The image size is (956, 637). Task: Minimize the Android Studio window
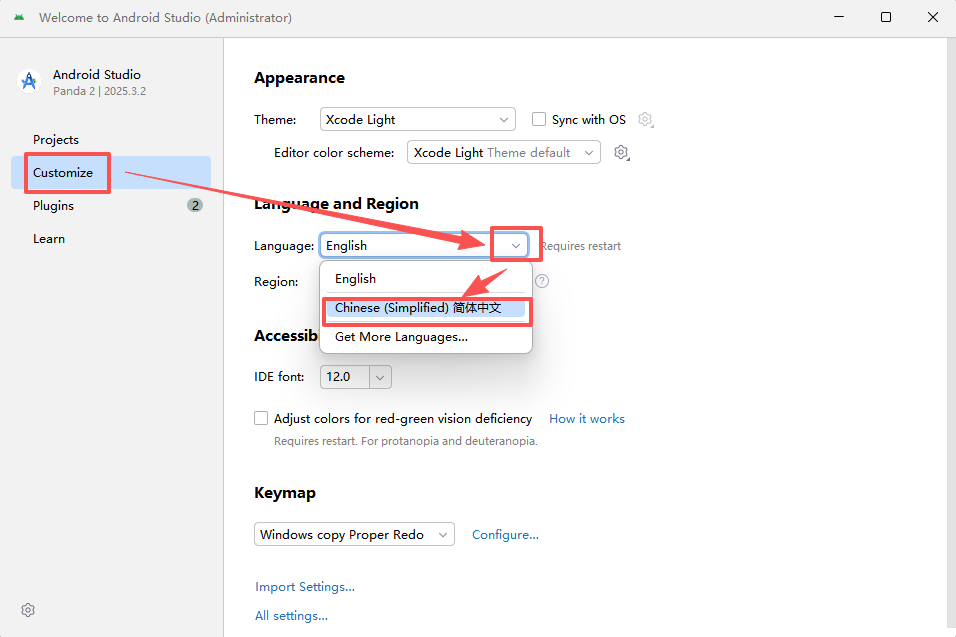coord(839,17)
